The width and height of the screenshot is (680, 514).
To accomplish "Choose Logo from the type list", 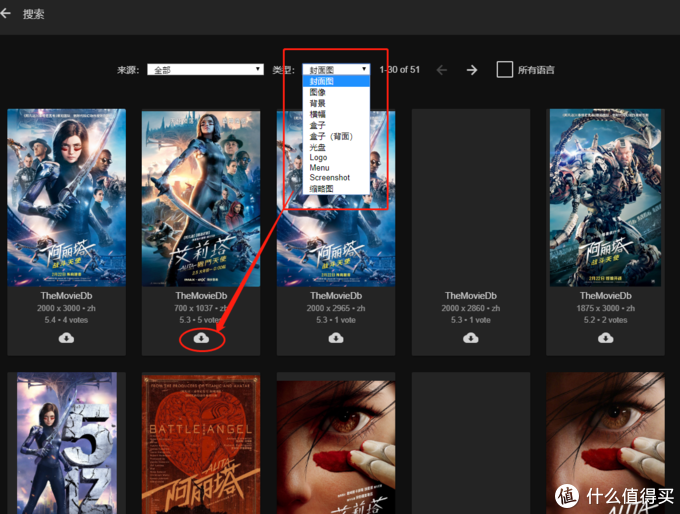I will click(336, 157).
